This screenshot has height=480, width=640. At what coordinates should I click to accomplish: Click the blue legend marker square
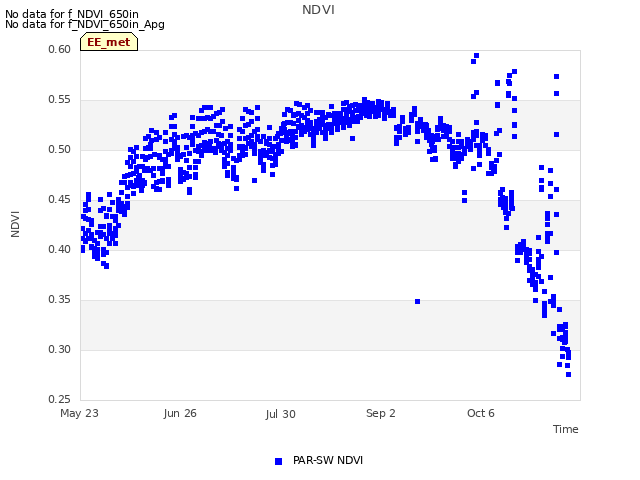278,461
